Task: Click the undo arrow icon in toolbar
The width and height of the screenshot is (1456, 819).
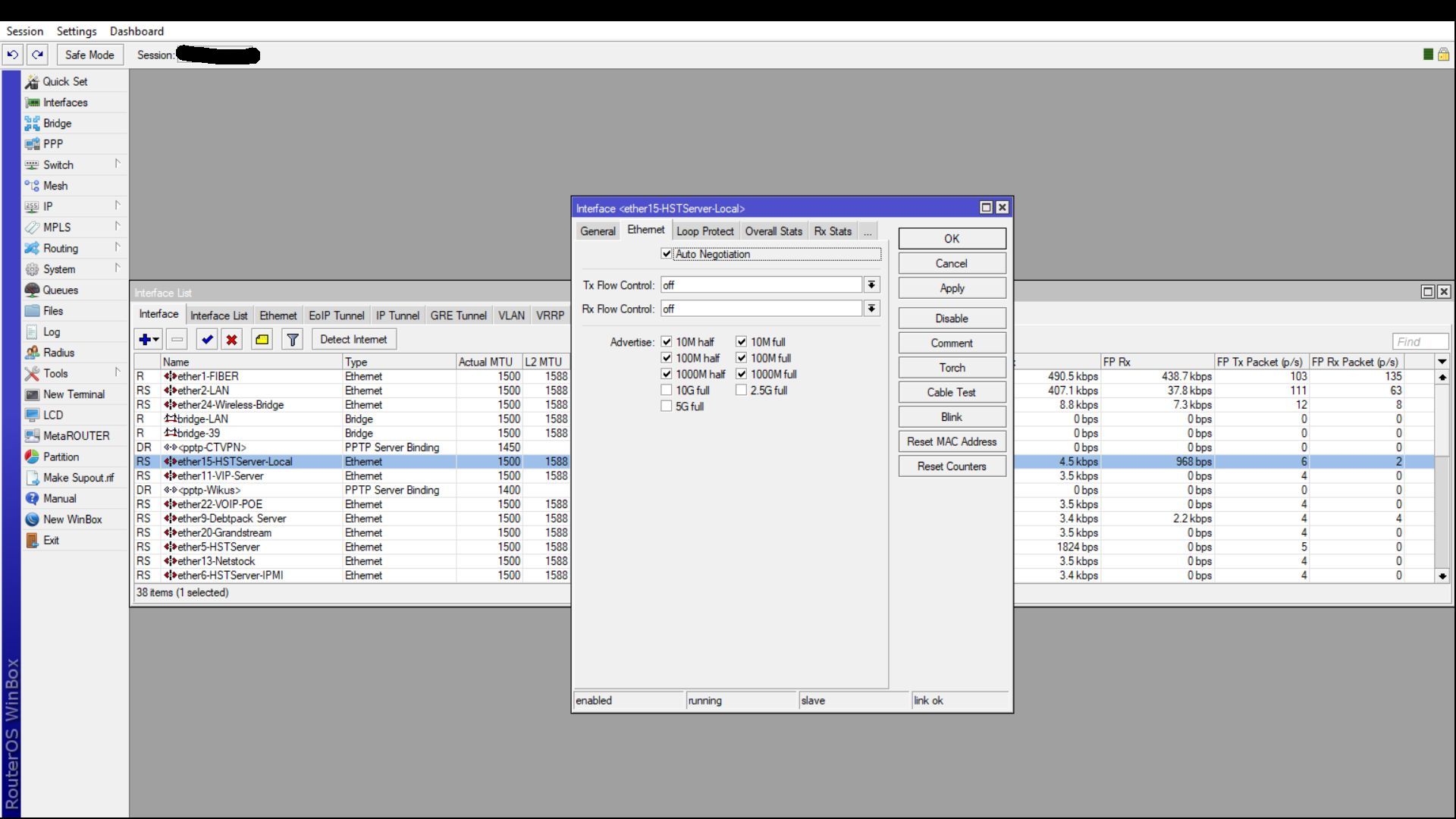Action: tap(13, 55)
